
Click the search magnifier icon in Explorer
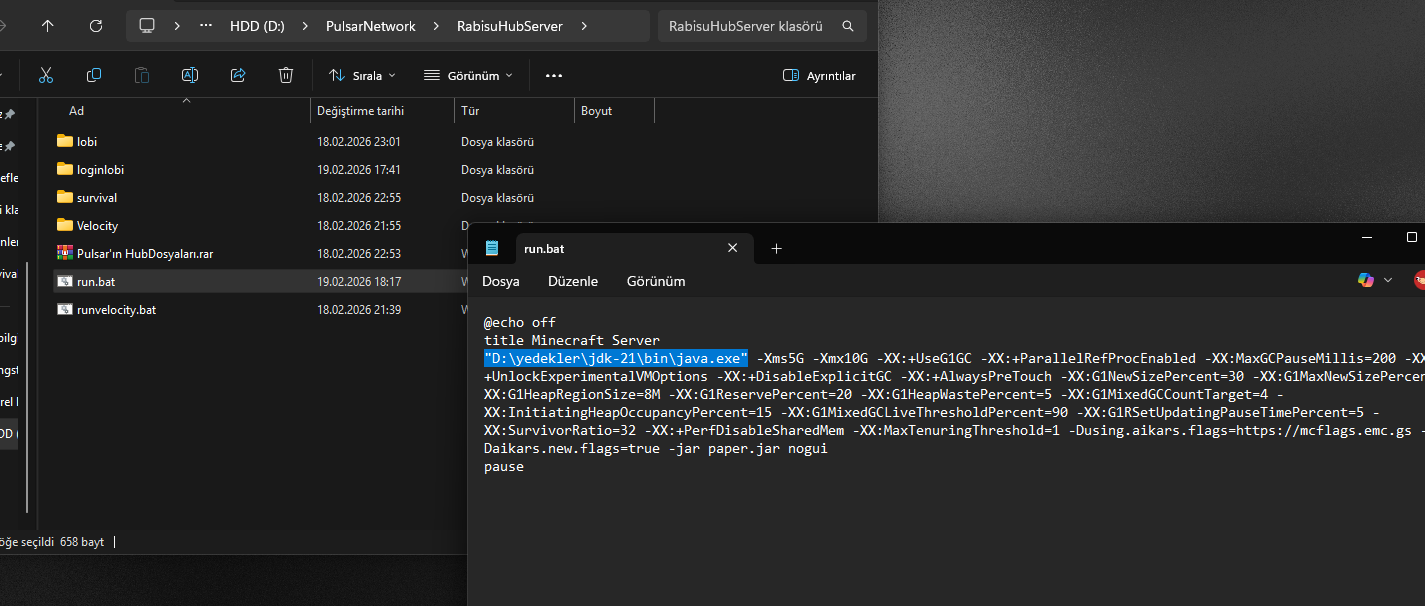(848, 26)
